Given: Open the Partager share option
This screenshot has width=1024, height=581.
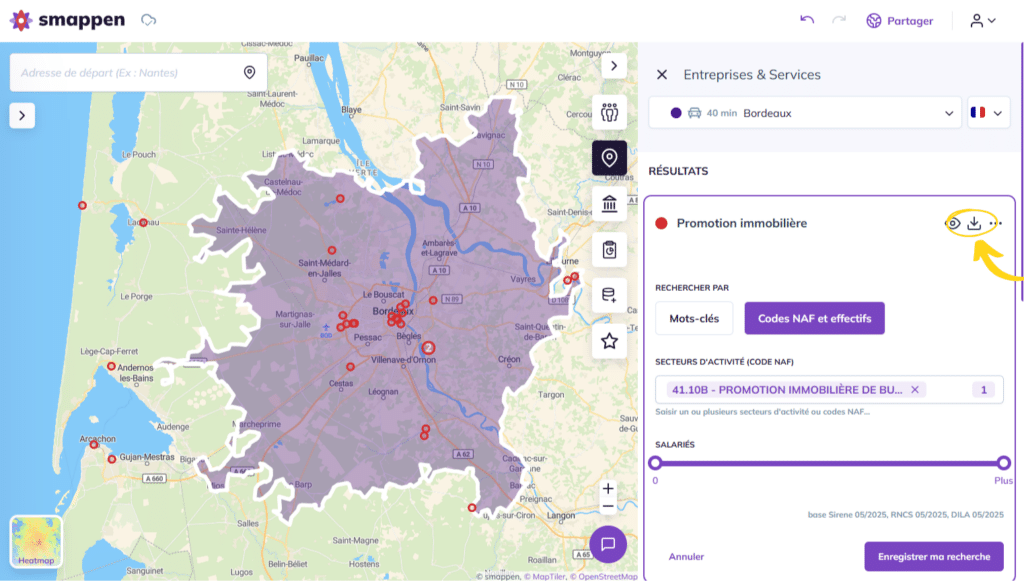Looking at the screenshot, I should click(900, 21).
